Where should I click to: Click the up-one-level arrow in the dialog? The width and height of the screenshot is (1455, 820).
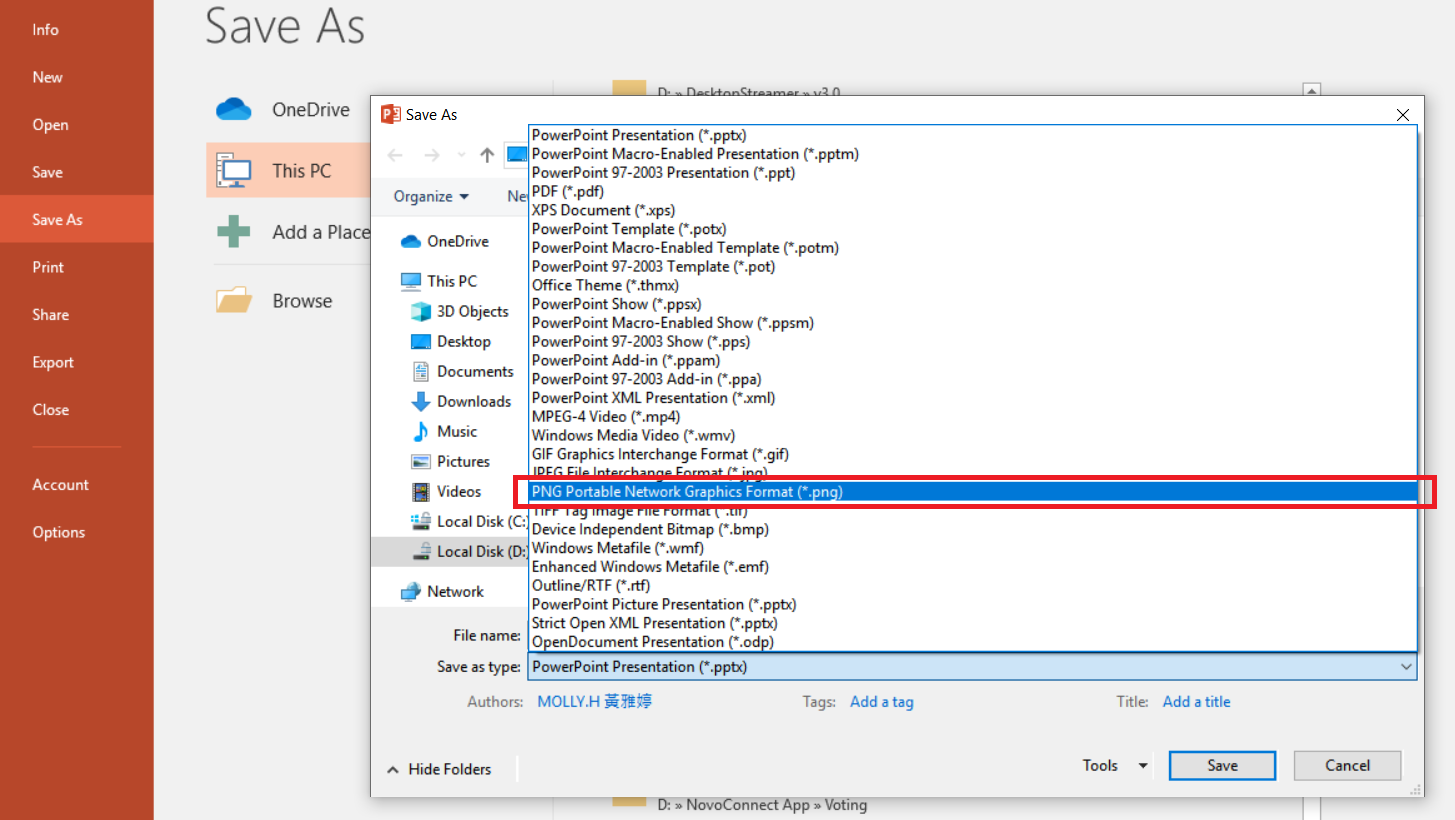(487, 155)
